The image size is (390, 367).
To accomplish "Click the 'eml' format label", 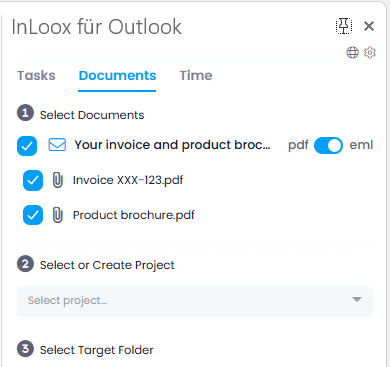I will (x=361, y=145).
